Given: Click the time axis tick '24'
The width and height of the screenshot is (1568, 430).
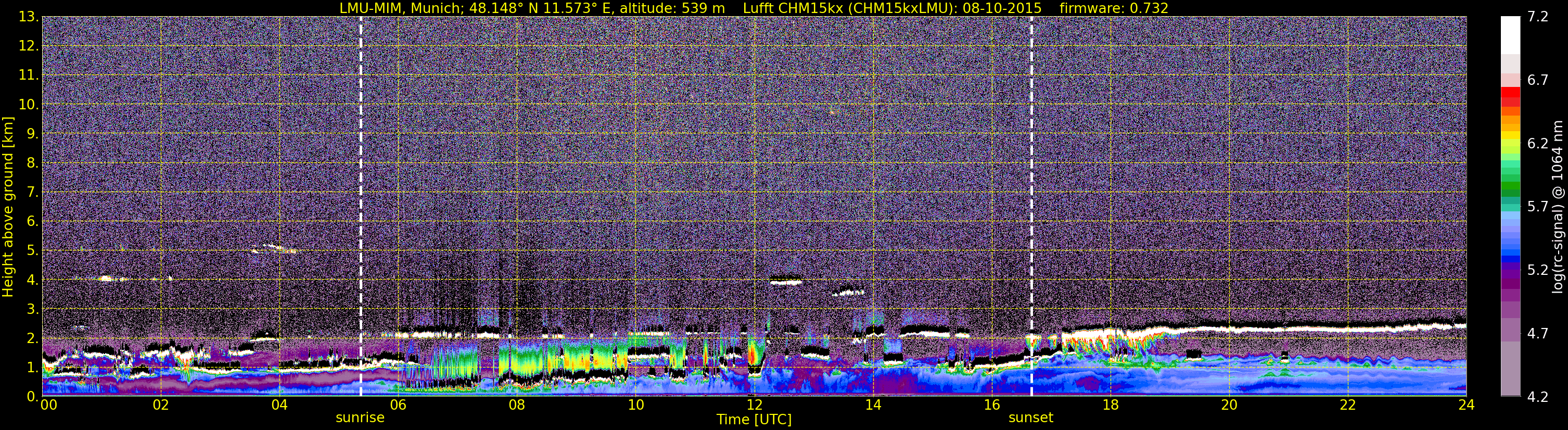Looking at the screenshot, I should pyautogui.click(x=1467, y=405).
